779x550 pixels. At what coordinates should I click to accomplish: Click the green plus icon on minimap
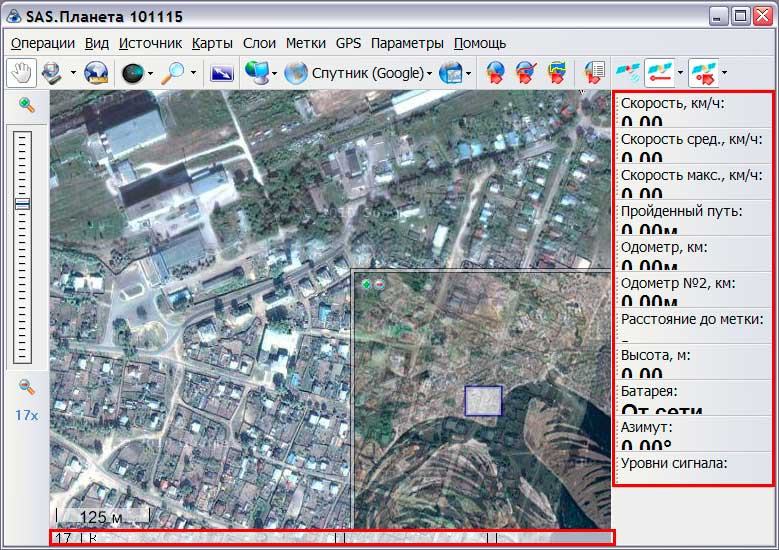[x=367, y=284]
